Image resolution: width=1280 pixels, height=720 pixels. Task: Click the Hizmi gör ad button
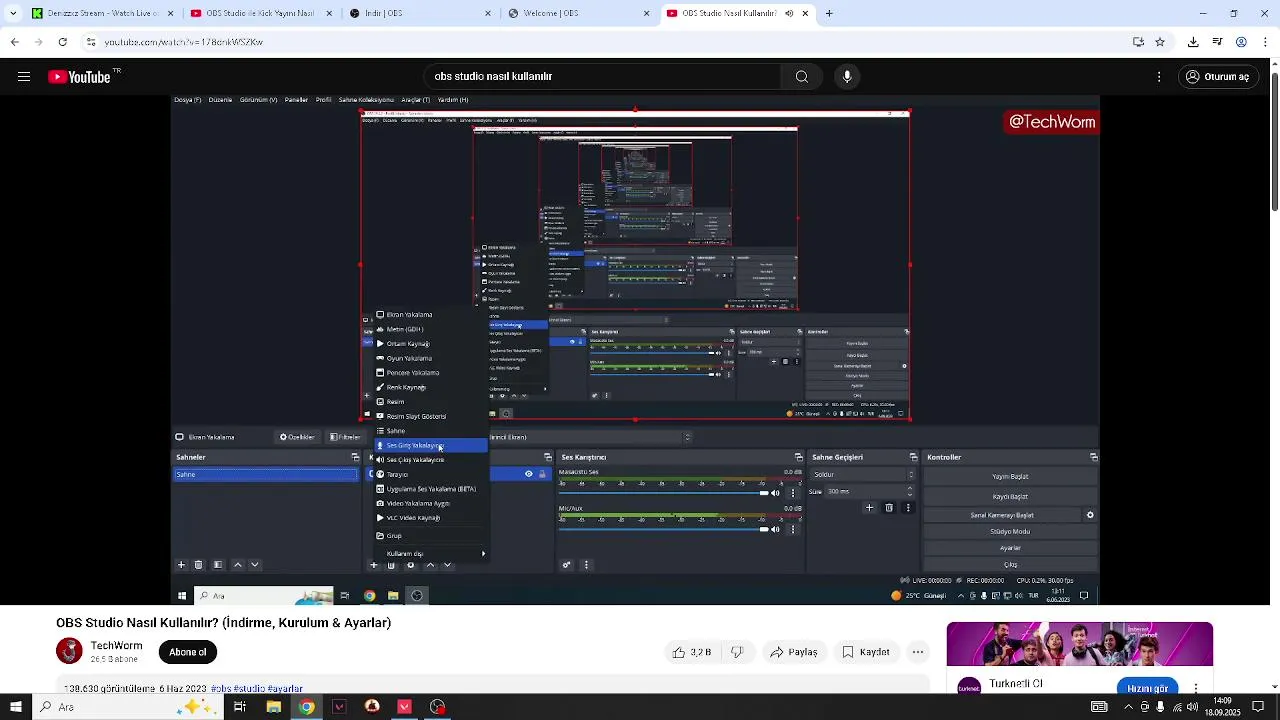[x=1147, y=688]
